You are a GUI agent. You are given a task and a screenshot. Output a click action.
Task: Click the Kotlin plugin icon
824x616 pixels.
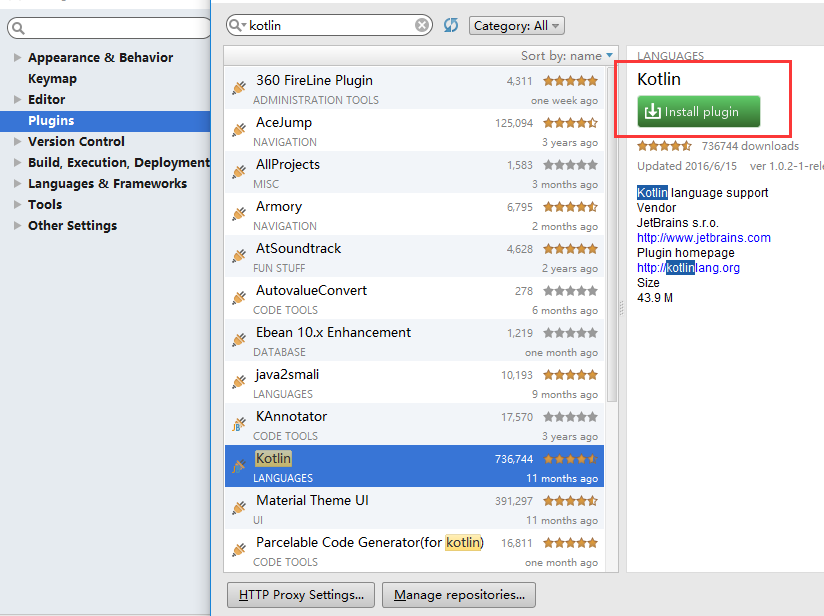(x=239, y=466)
